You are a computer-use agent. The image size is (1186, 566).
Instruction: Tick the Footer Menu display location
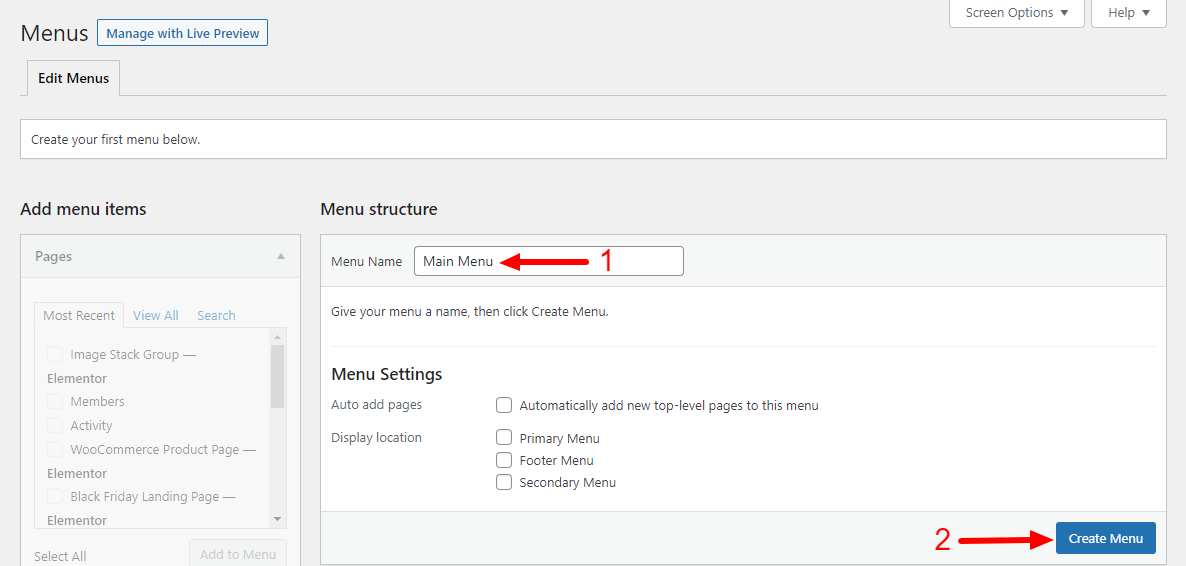504,460
